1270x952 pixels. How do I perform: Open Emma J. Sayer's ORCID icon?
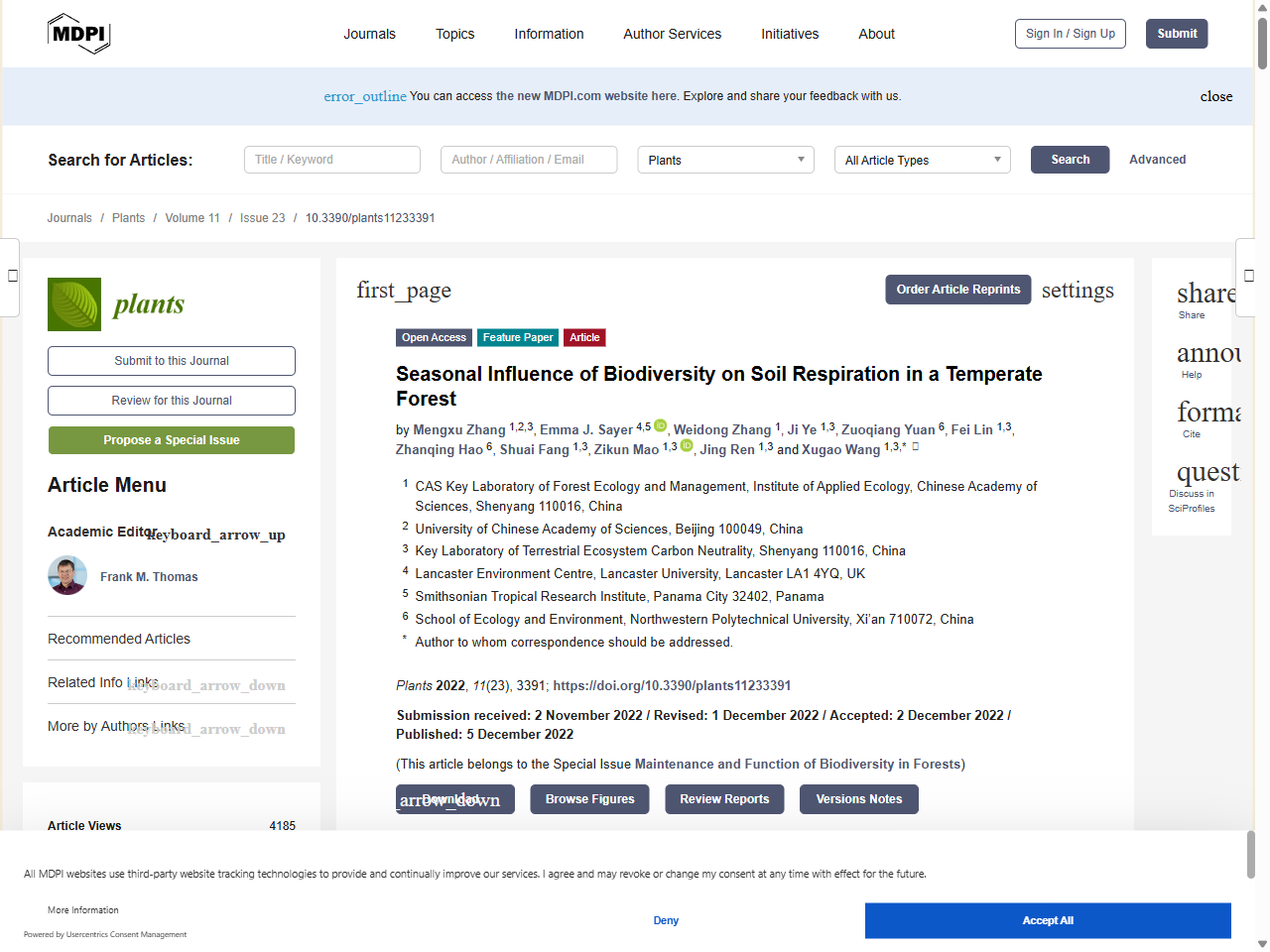tap(661, 426)
